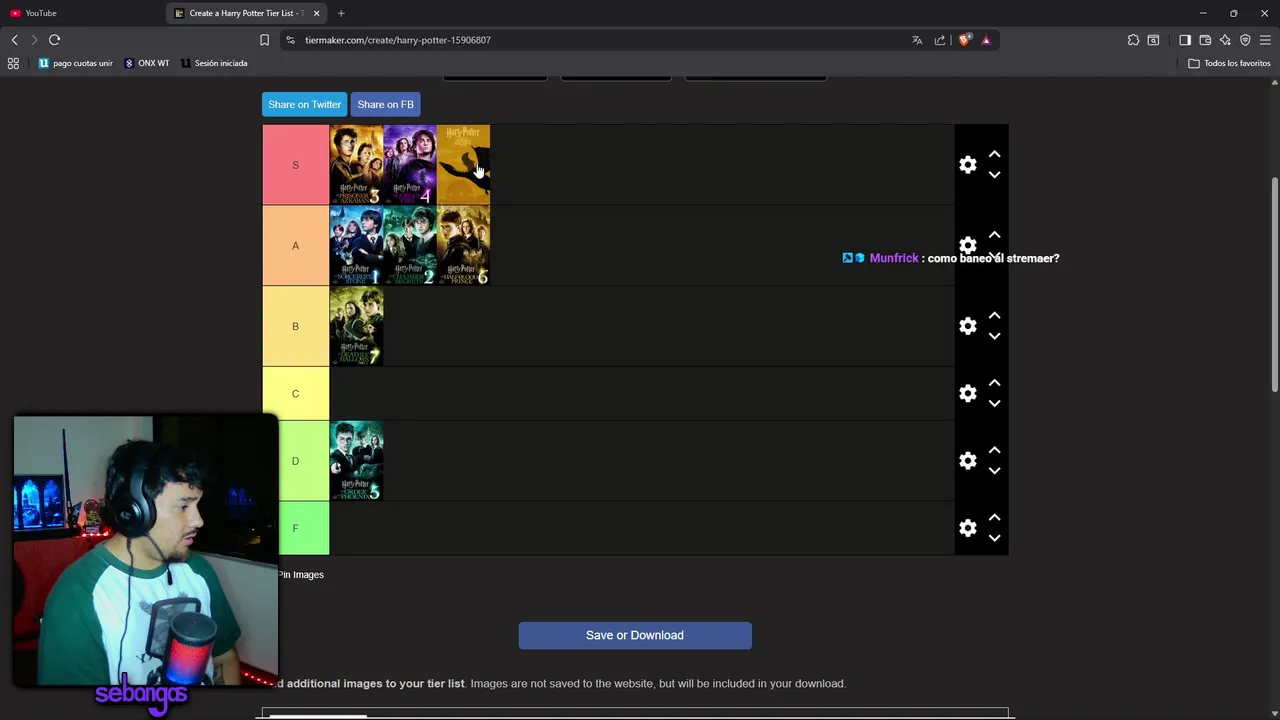
Task: Open settings gear for F tier row
Action: click(x=967, y=528)
